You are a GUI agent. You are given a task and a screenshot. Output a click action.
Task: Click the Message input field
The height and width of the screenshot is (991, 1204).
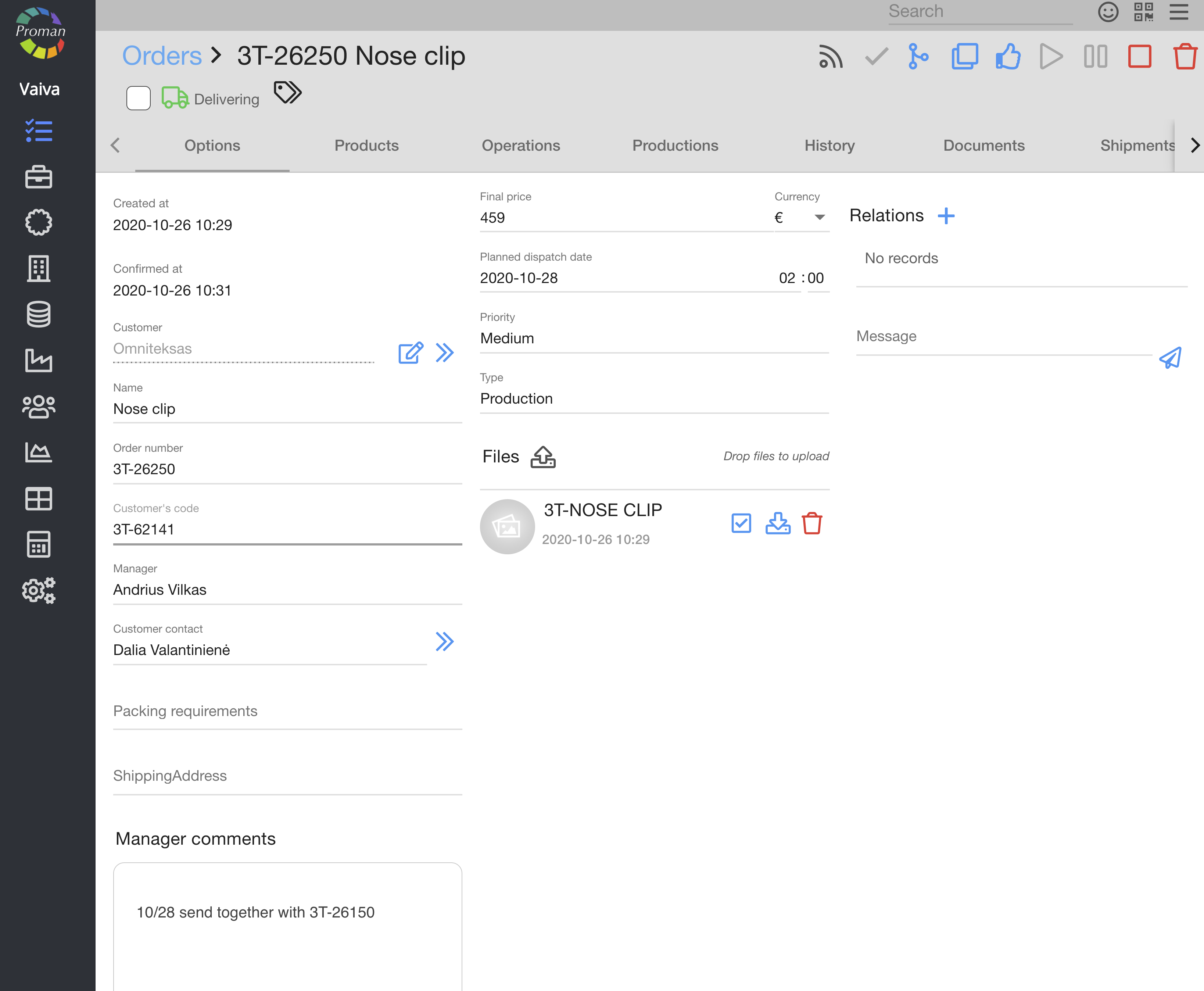coord(1003,337)
